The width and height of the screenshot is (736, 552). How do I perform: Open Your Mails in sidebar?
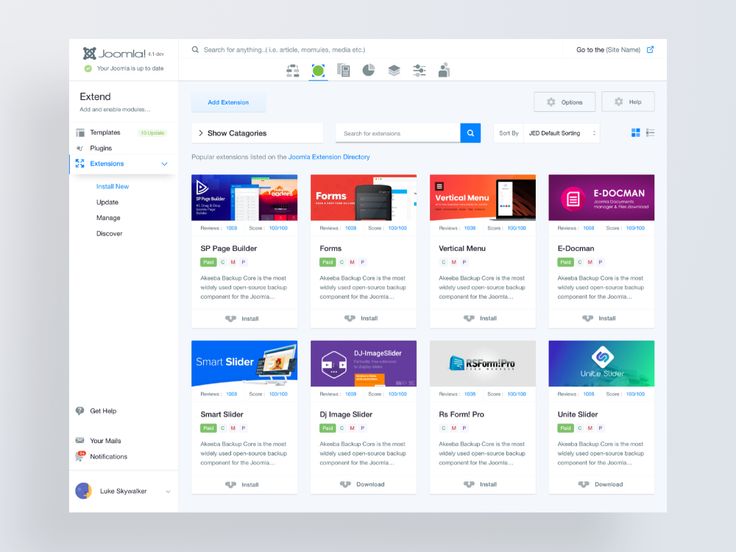106,441
